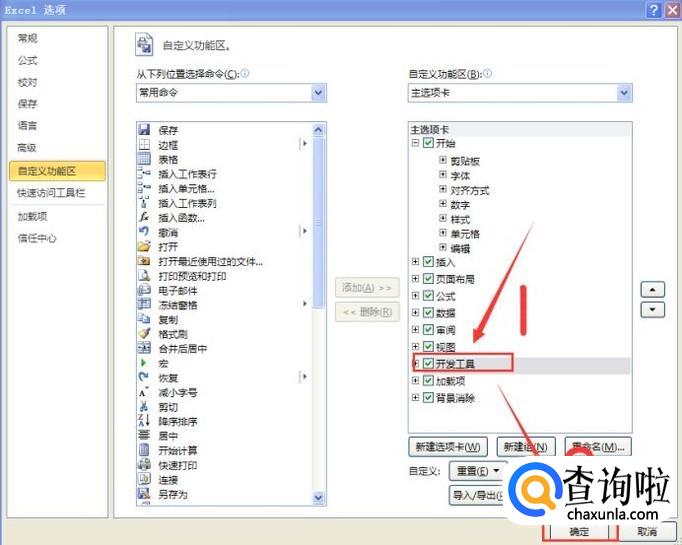The width and height of the screenshot is (682, 545).
Task: Toggle the Data (数据) tab checkbox
Action: (x=428, y=312)
